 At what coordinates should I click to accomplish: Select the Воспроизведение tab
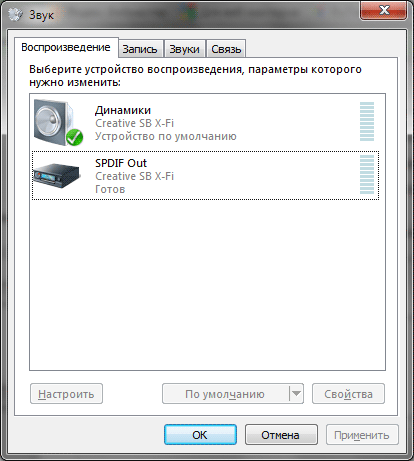point(66,47)
